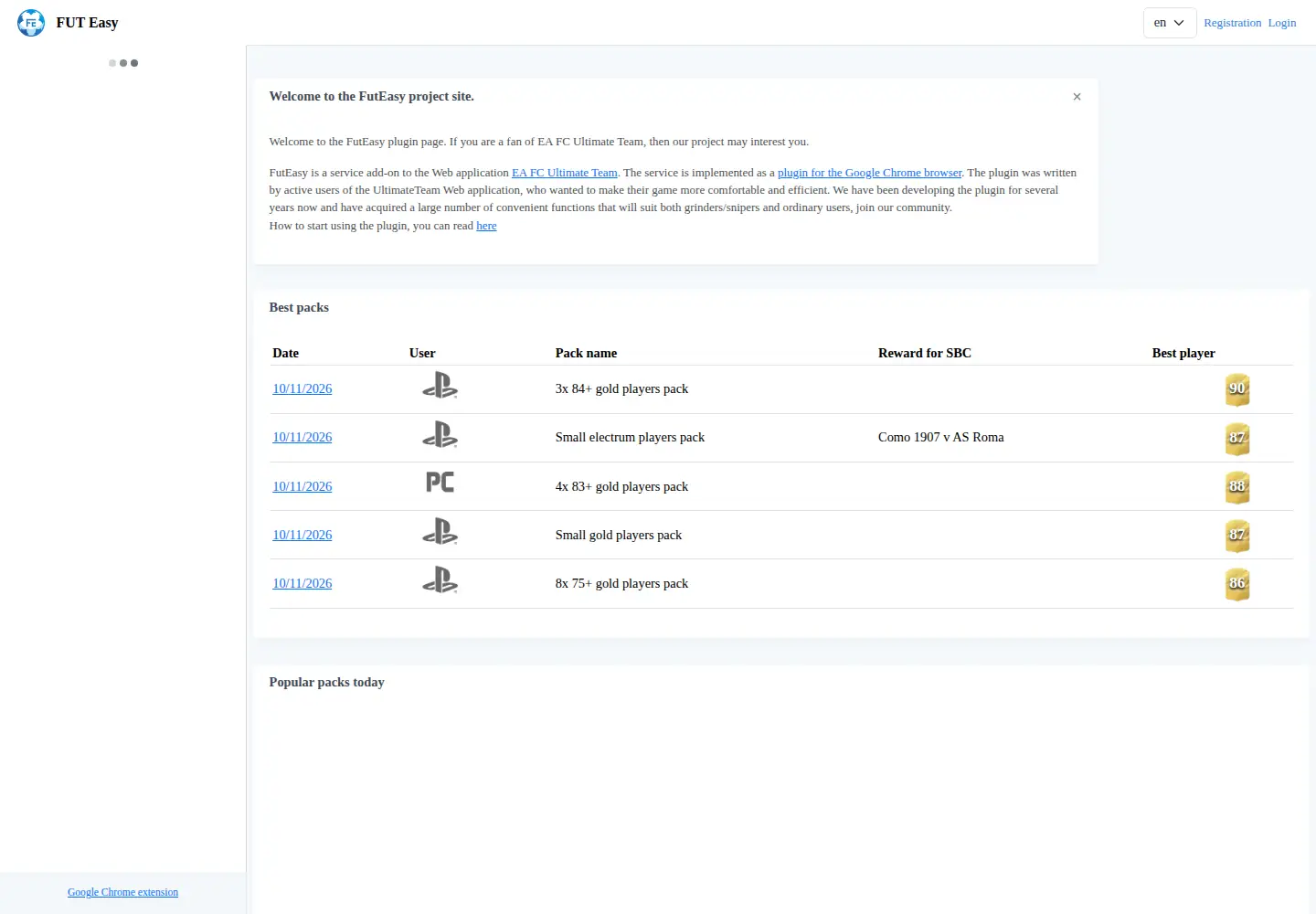Click the 'Como 1907 v AS Roma' reward text
The height and width of the screenshot is (914, 1316).
point(941,437)
